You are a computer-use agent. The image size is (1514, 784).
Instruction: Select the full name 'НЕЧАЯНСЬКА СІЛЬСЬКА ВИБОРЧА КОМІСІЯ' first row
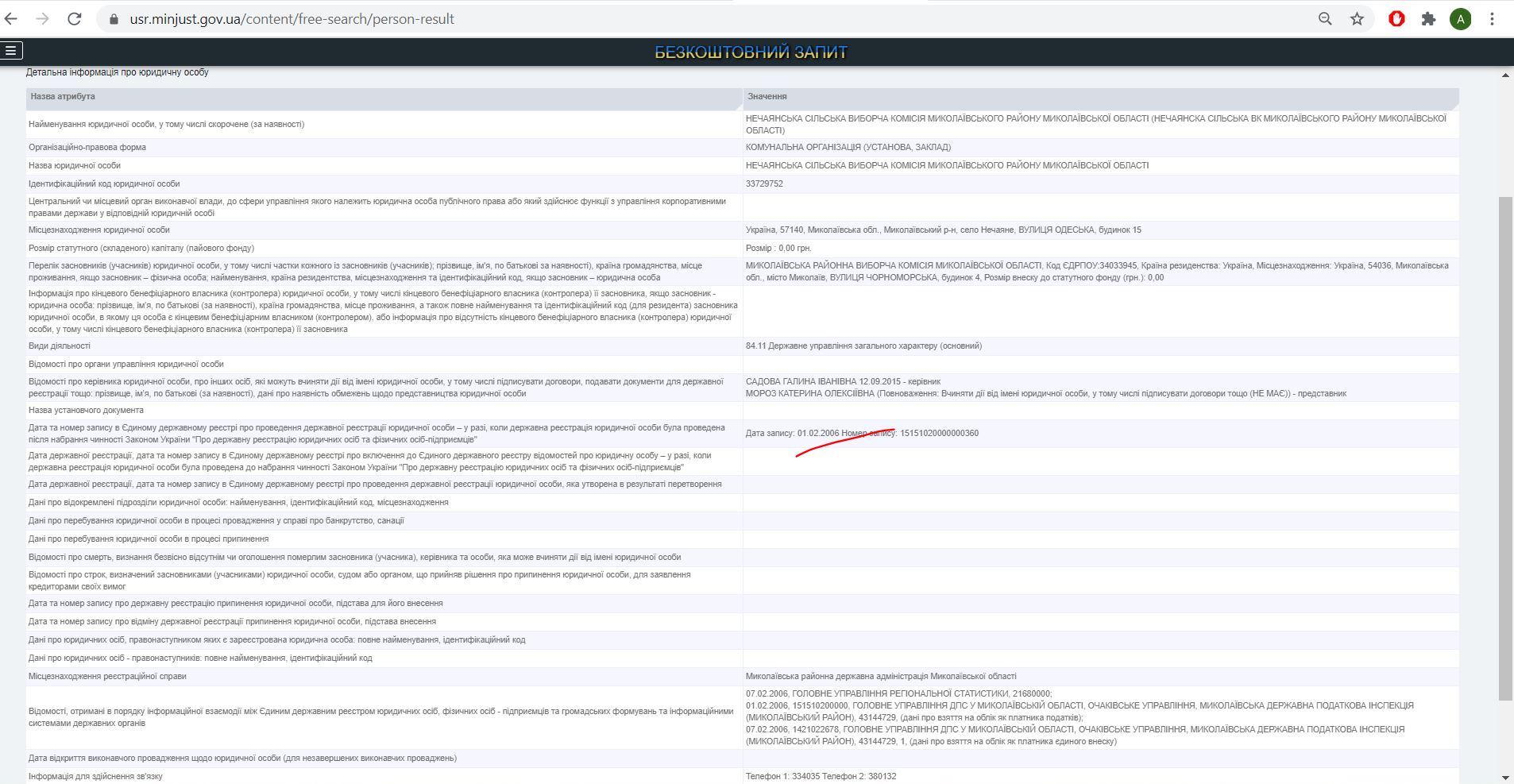coord(1096,124)
